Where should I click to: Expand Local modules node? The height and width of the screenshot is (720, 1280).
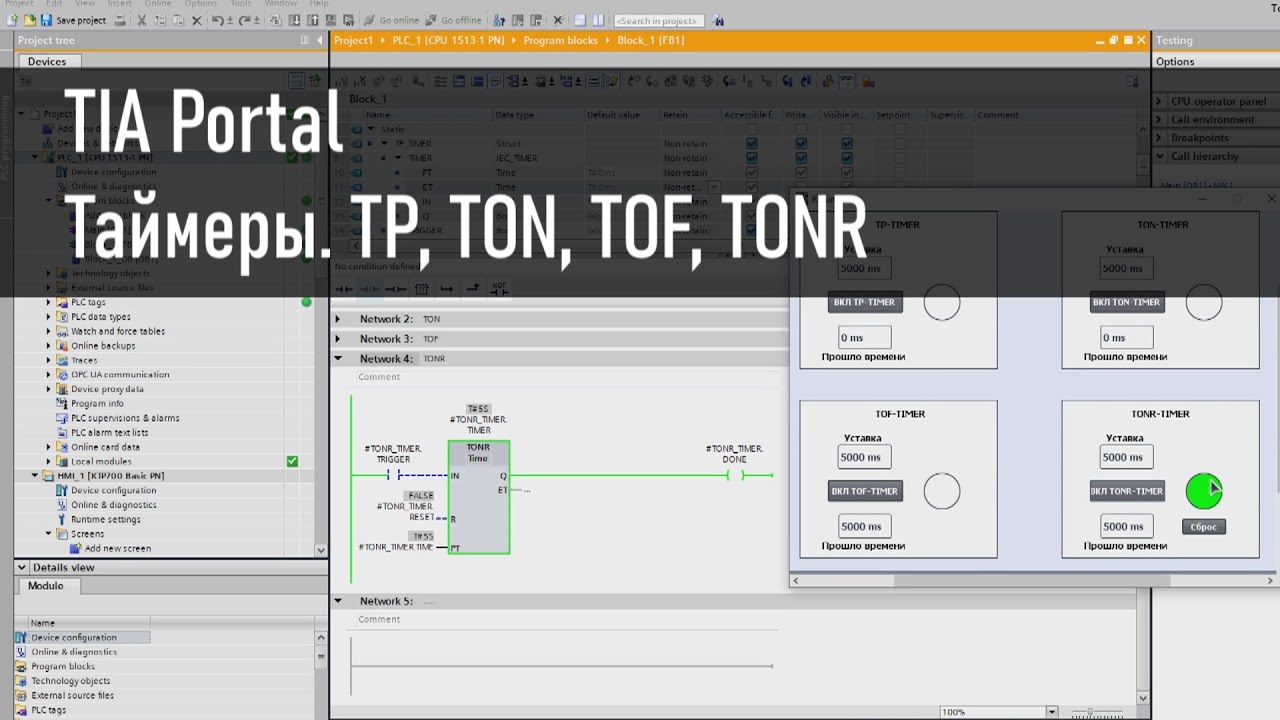[x=48, y=462]
